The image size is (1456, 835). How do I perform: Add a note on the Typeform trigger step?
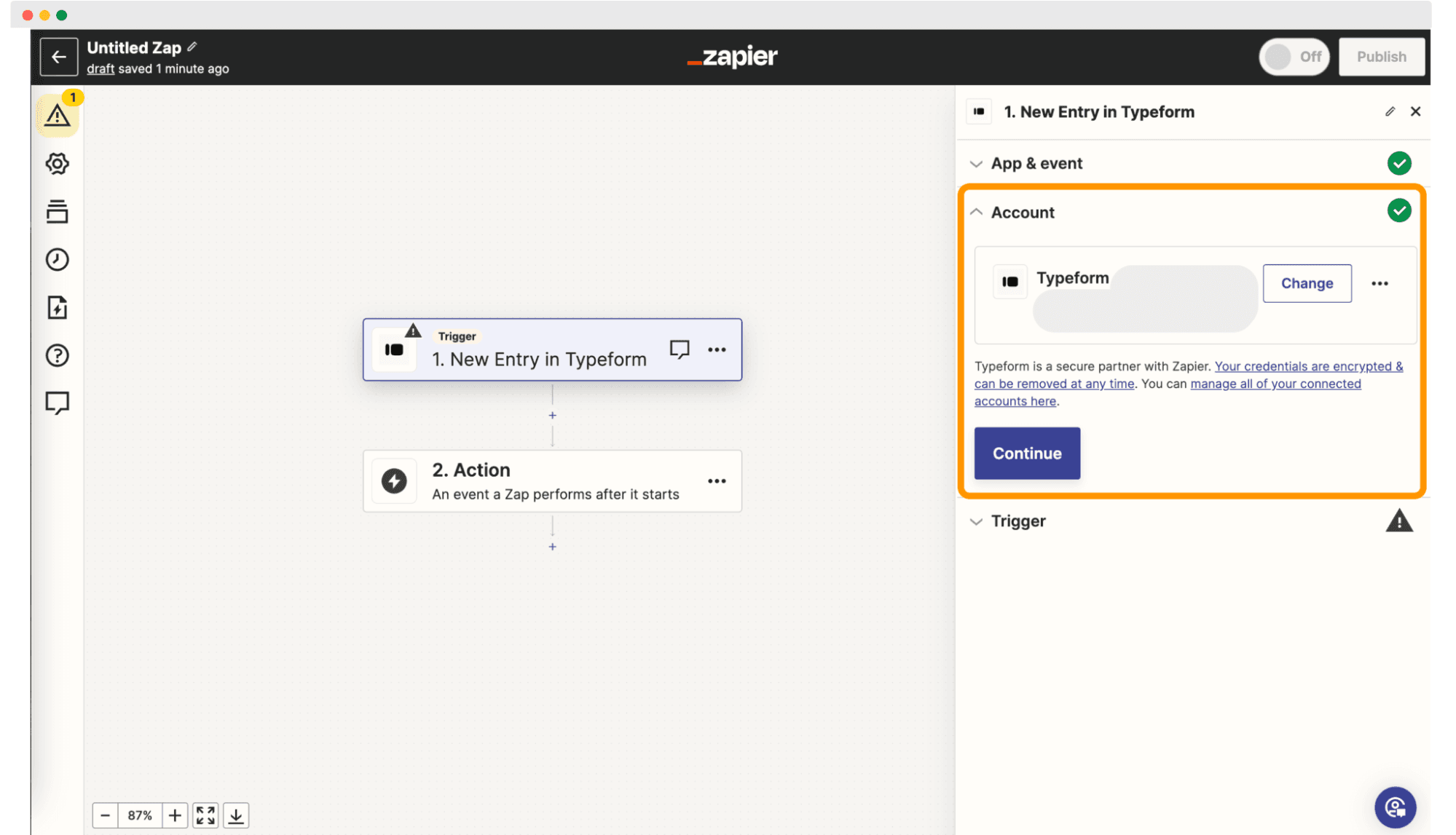pos(680,349)
